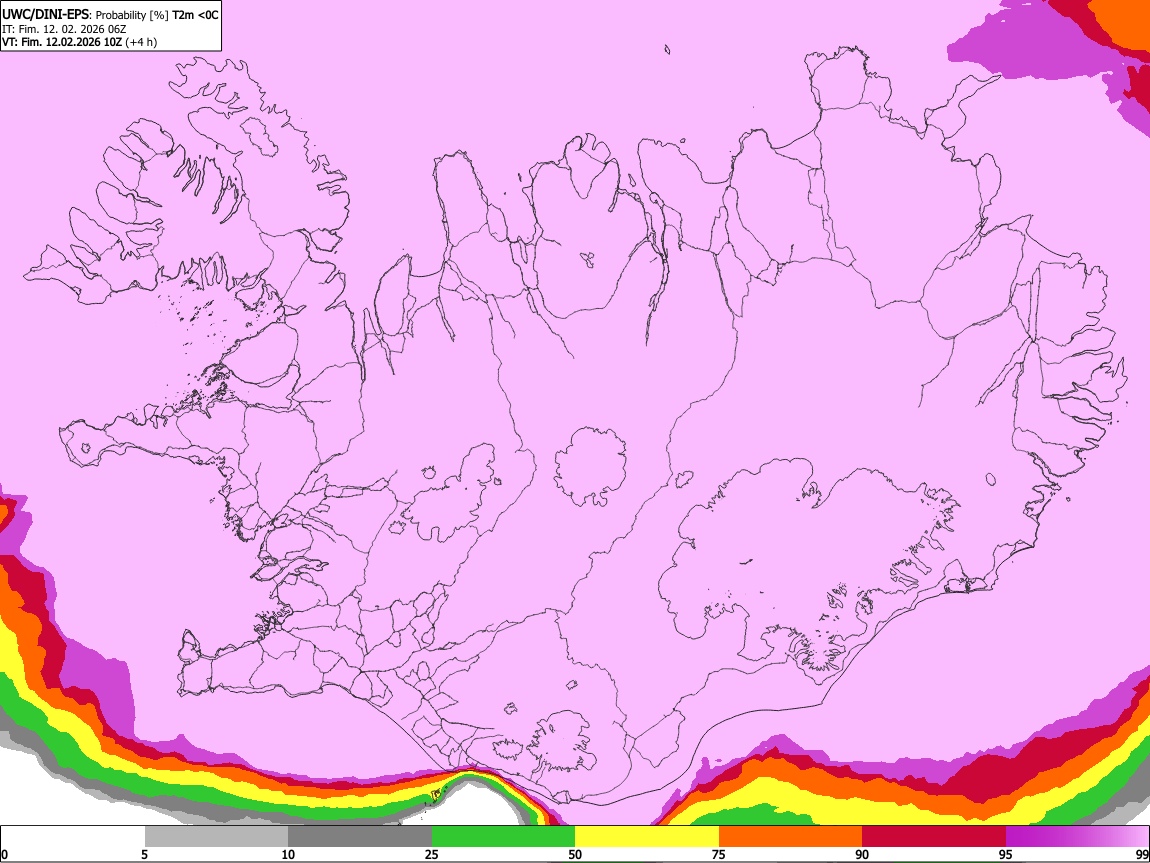
Task: Click the purple 95-99% legend swatch
Action: click(1077, 836)
